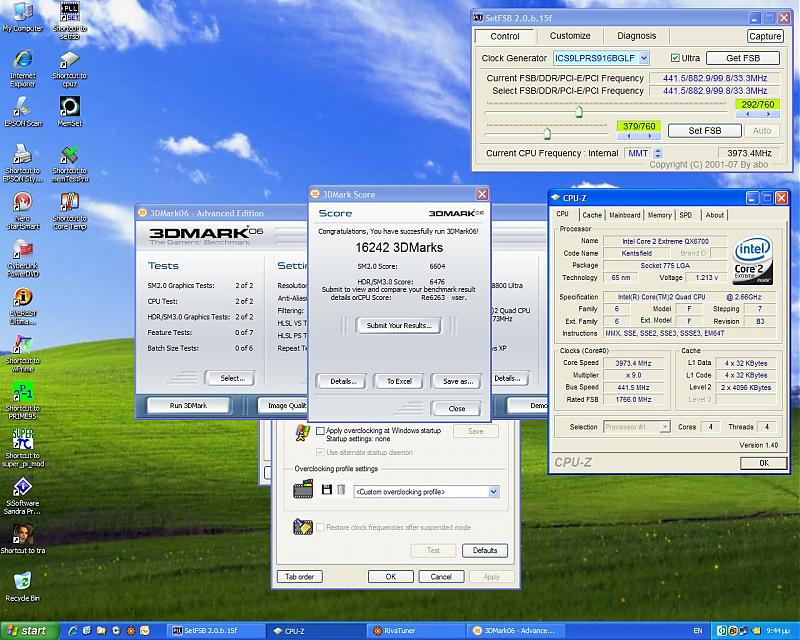800x640 pixels.
Task: Select the CyberLink PowerDVD desktop icon
Action: (22, 258)
